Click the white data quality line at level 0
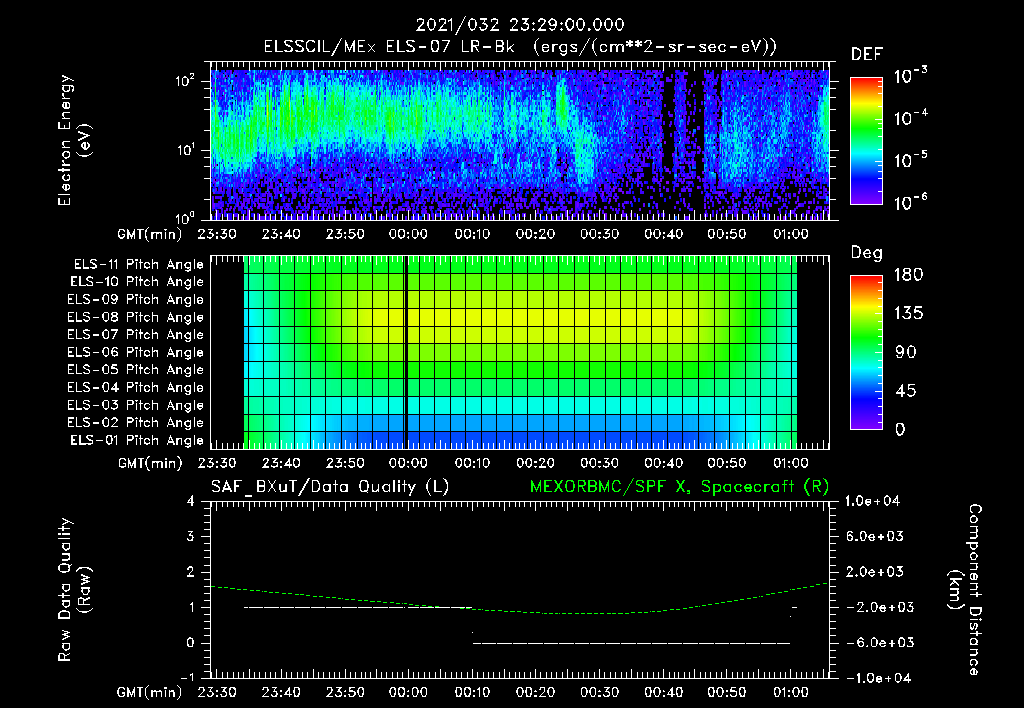Image resolution: width=1024 pixels, height=708 pixels. click(x=631, y=643)
